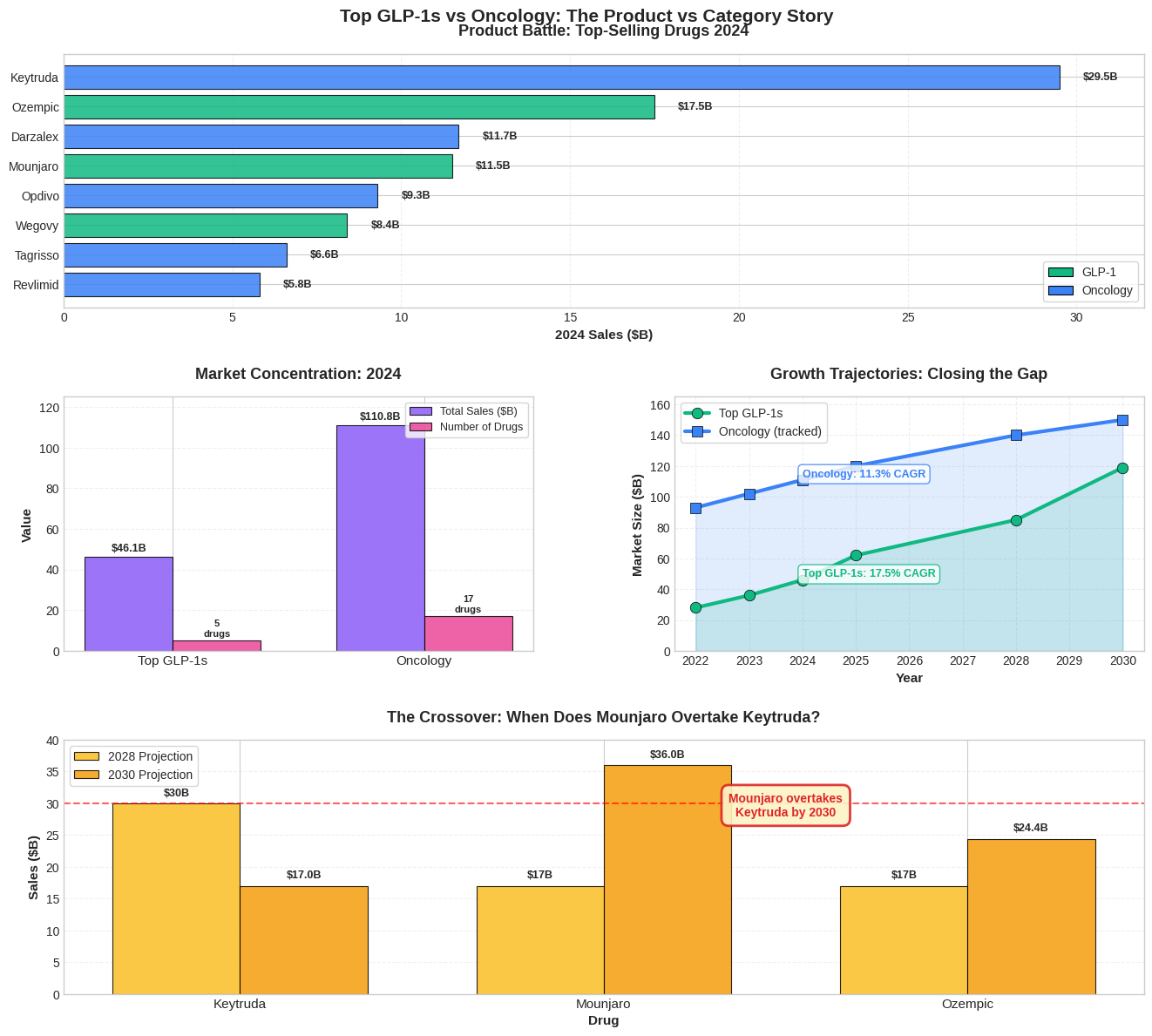Select the Ozempic bar showing $17.5B
Screen dimensions: 1152x1036
tap(359, 107)
